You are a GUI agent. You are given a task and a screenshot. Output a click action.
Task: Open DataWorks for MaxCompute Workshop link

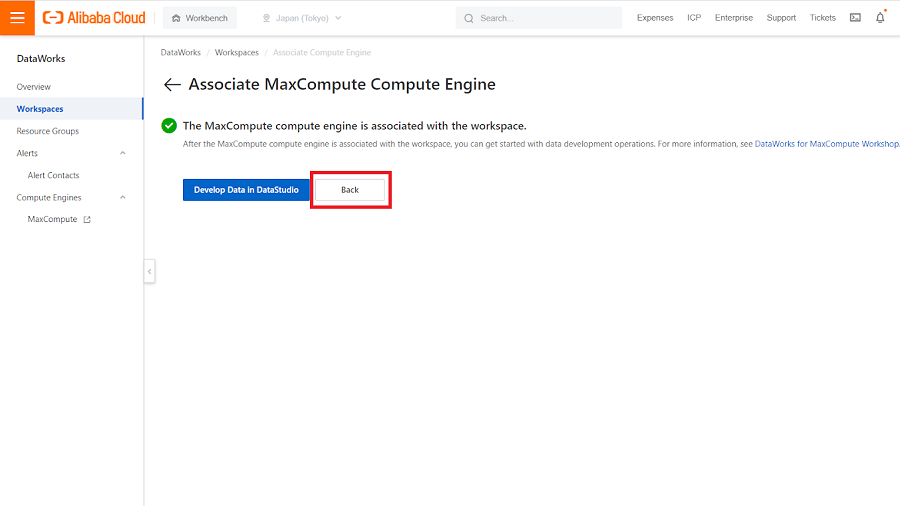point(826,144)
